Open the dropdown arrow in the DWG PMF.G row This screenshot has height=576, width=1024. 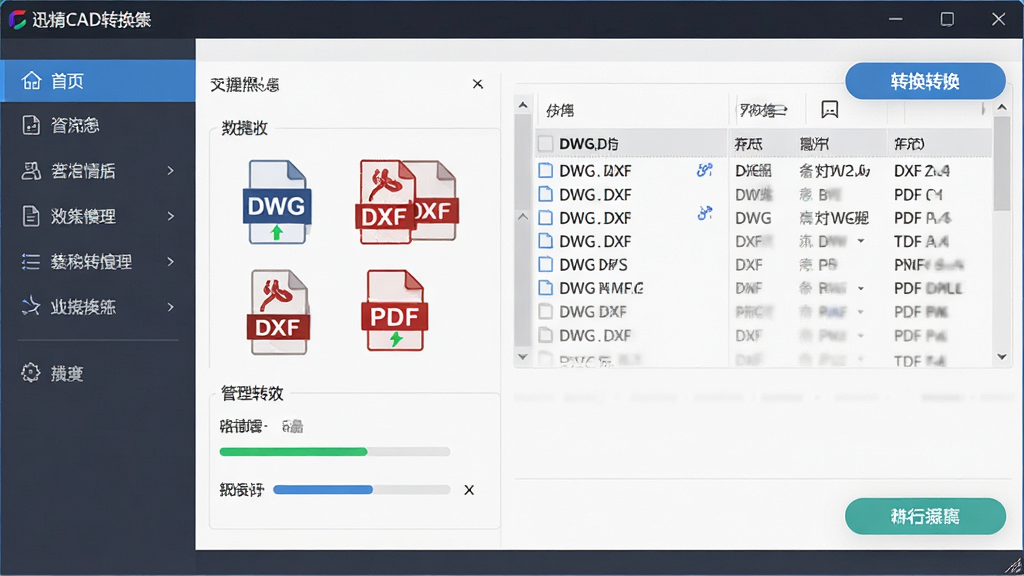tap(861, 289)
